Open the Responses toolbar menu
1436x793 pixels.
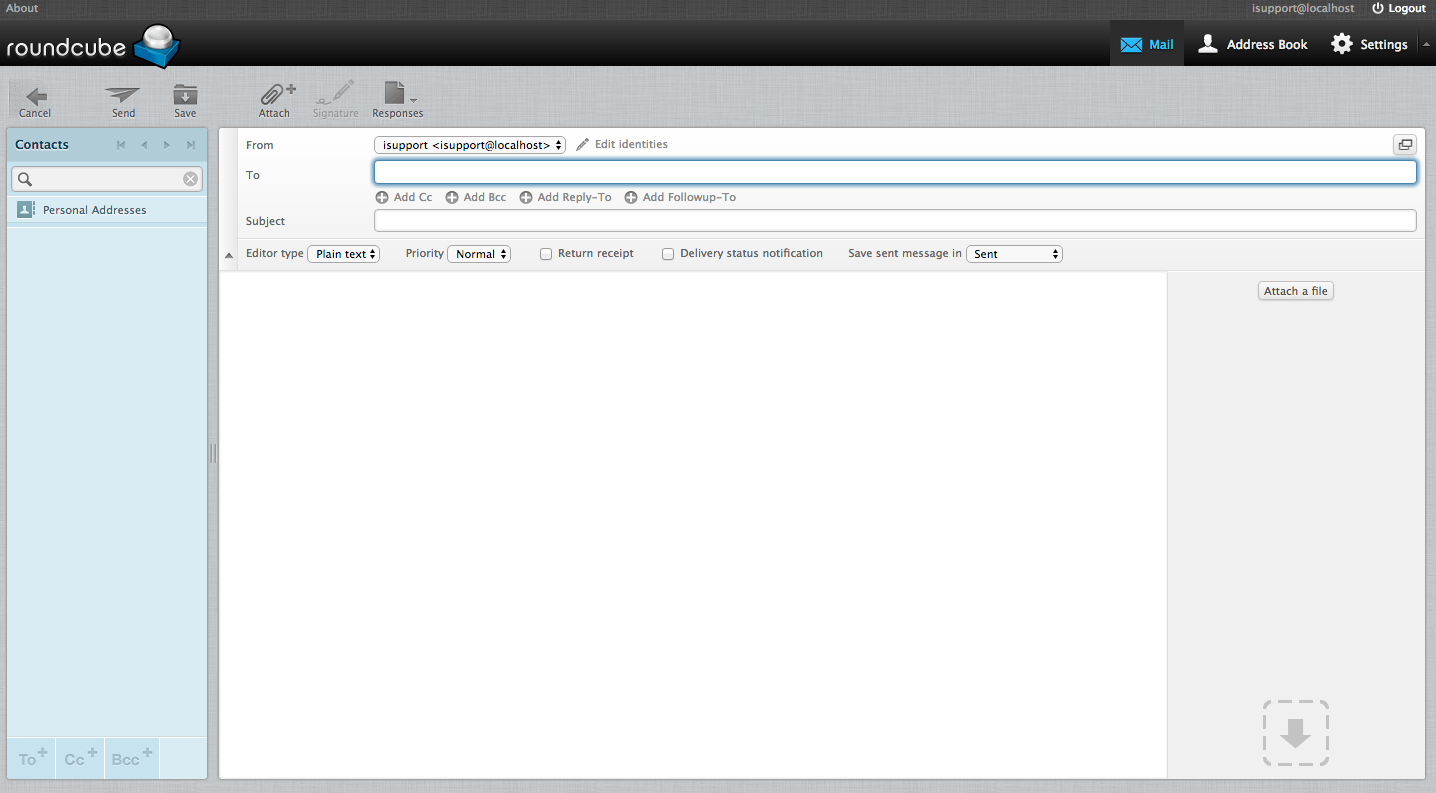(397, 97)
